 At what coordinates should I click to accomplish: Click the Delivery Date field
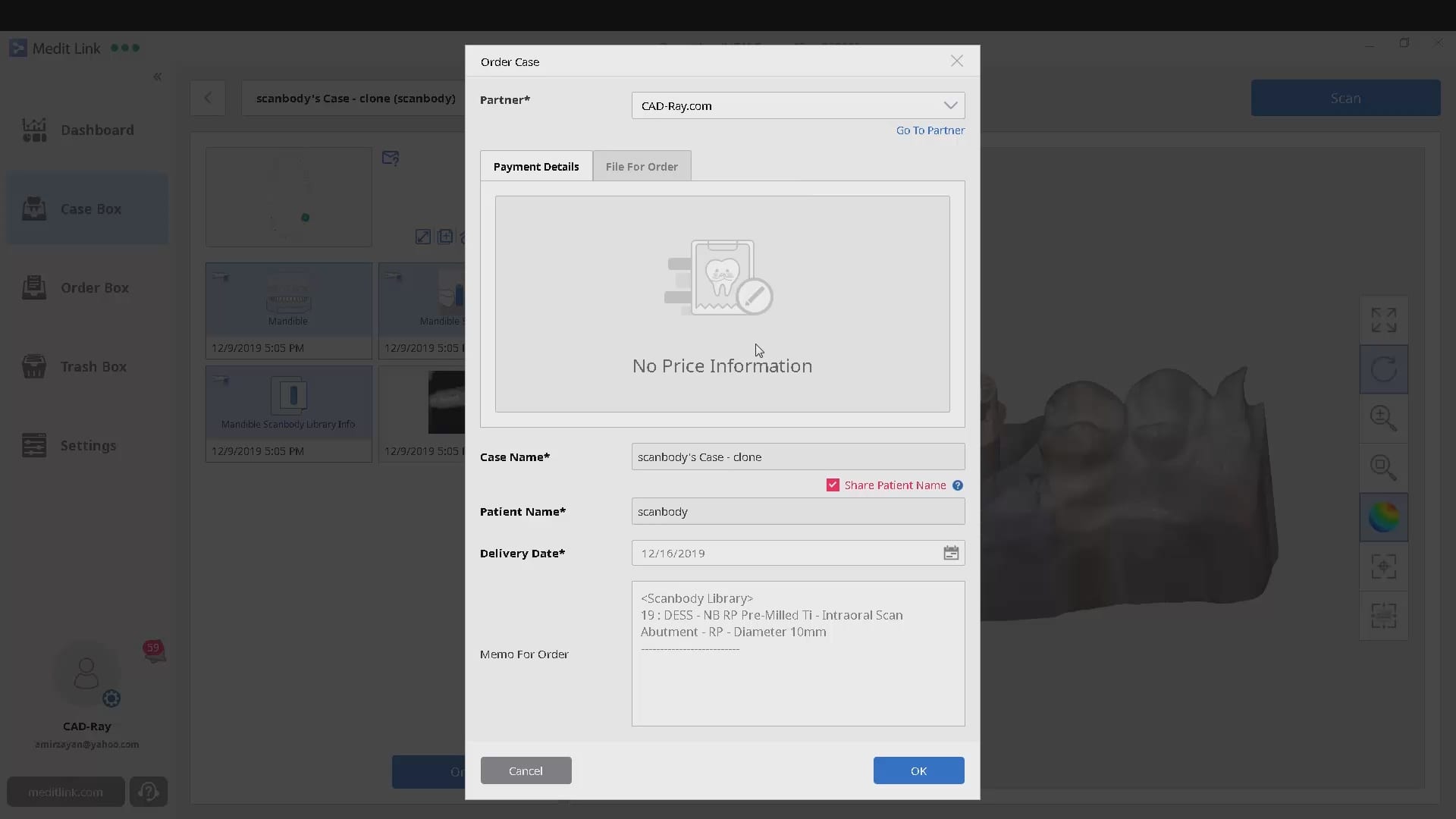pos(798,553)
